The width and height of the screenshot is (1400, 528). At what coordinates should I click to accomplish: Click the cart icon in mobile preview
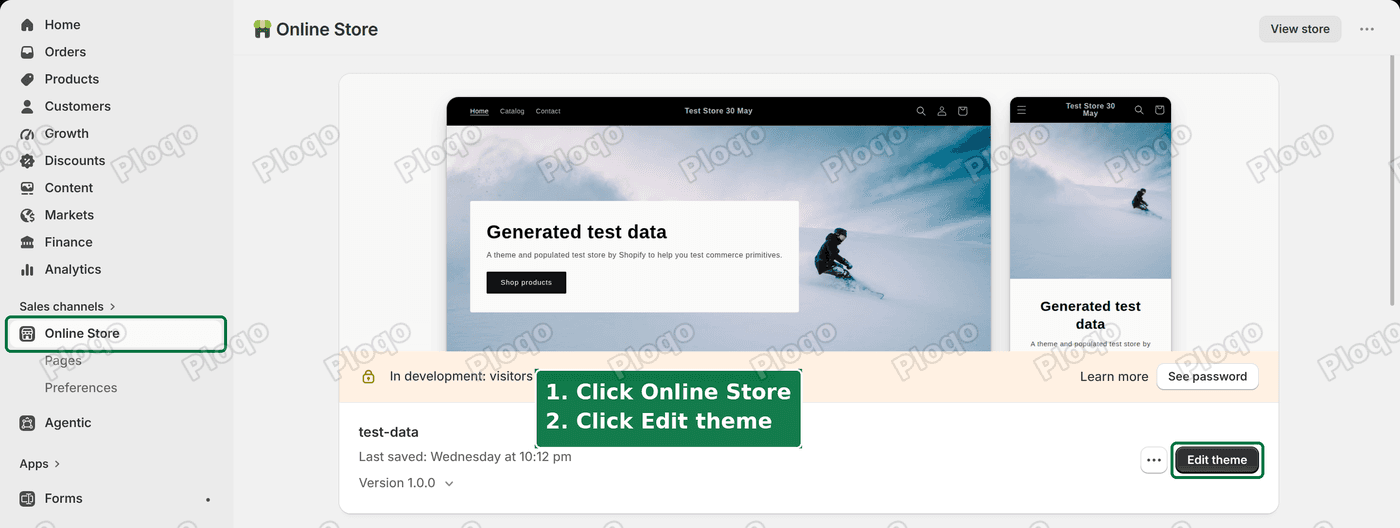(x=1160, y=110)
